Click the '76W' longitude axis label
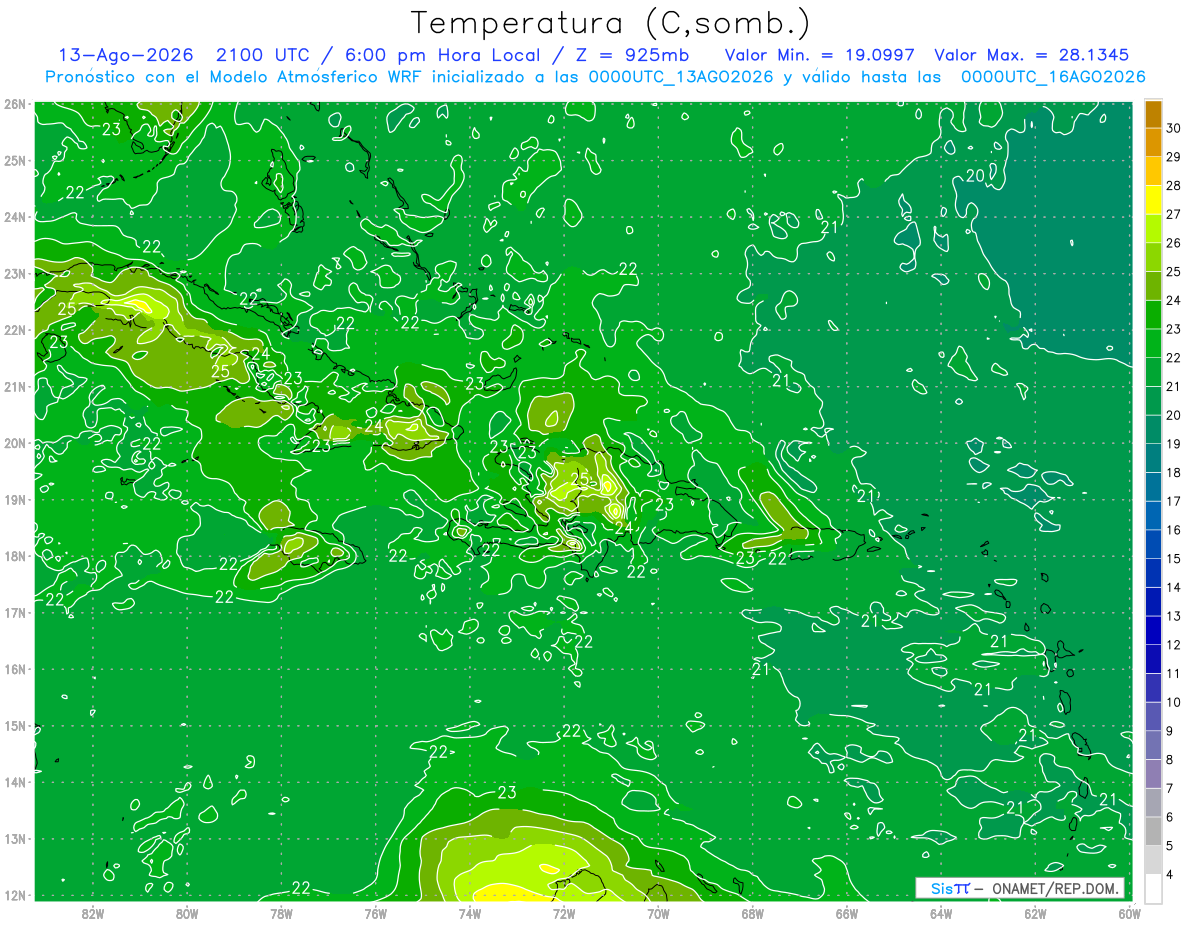Screen dimensions: 1200x927 (x=375, y=913)
